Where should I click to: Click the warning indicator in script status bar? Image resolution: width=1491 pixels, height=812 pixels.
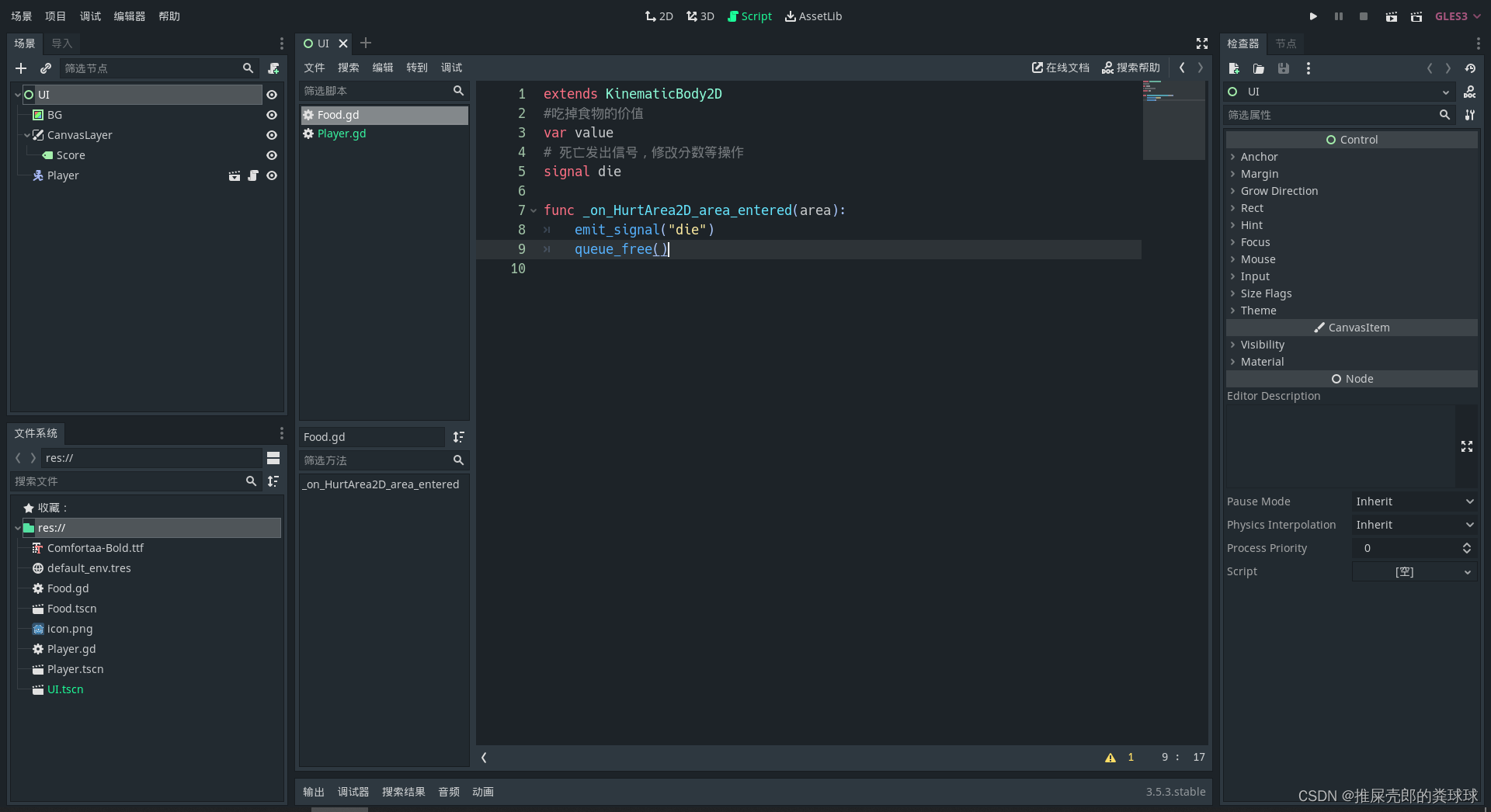pyautogui.click(x=1110, y=757)
